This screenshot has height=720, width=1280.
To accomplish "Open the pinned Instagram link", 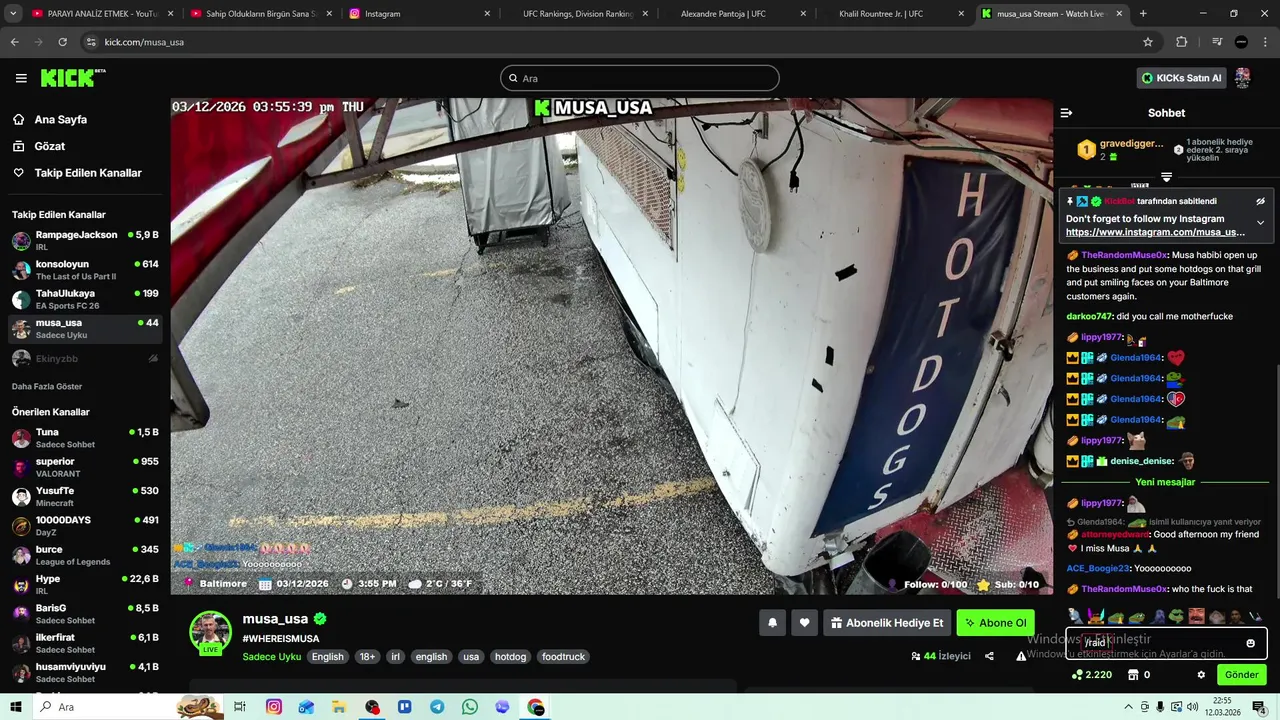I will point(1155,232).
